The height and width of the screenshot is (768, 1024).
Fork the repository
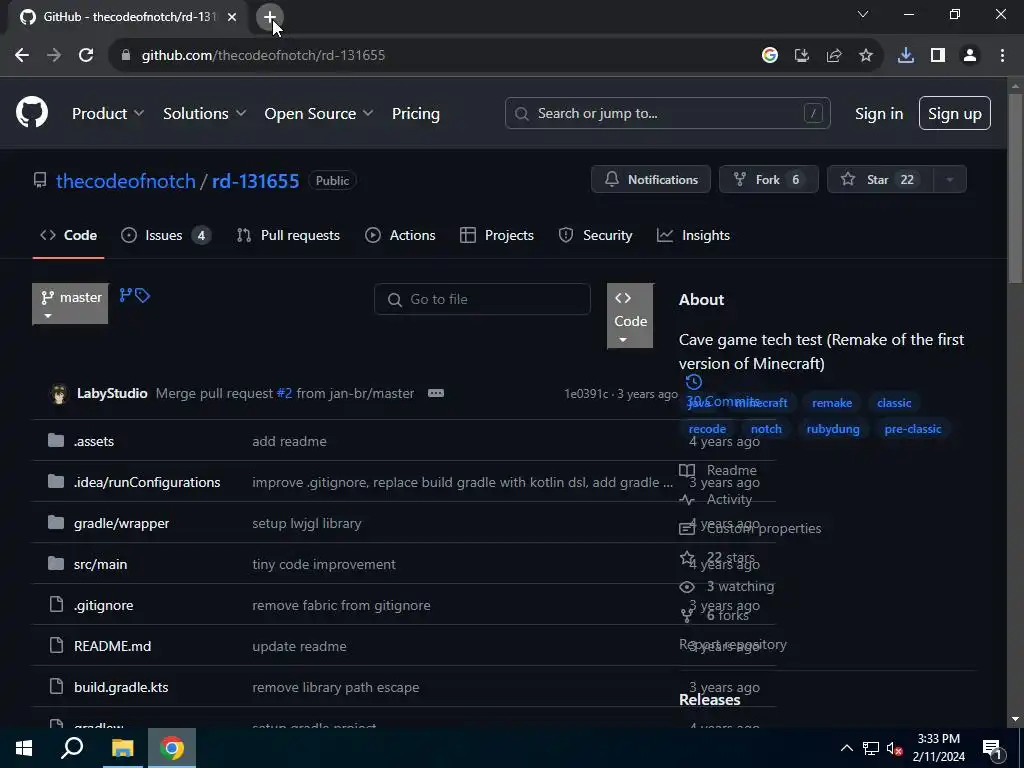click(769, 180)
